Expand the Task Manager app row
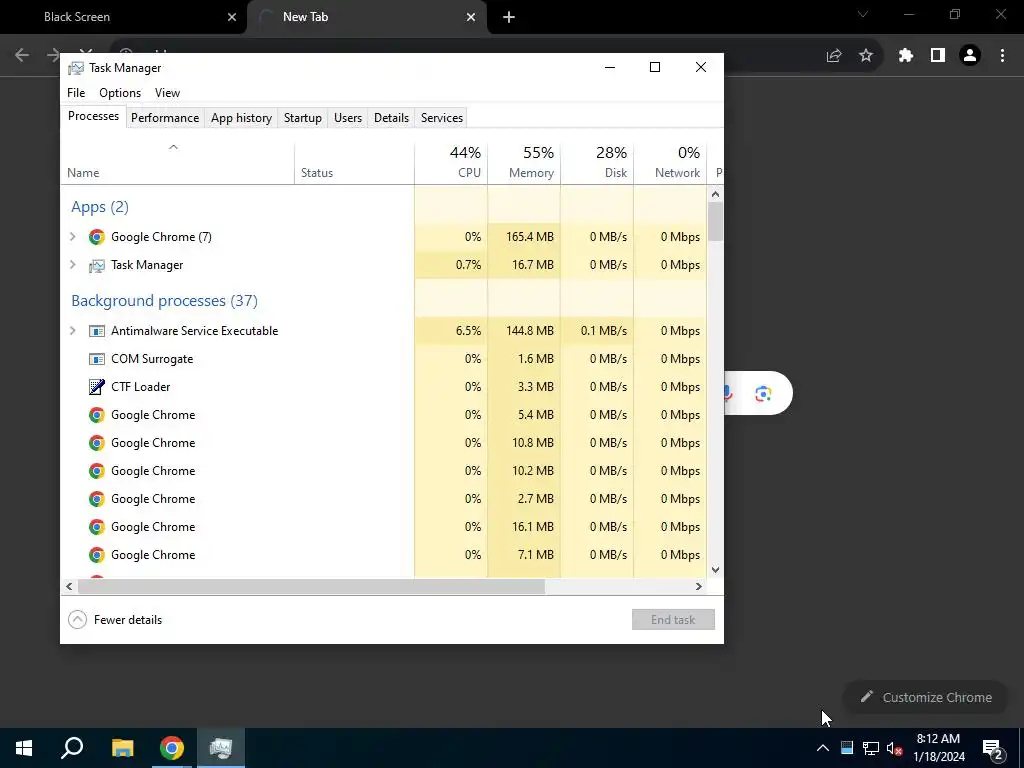This screenshot has width=1024, height=768. point(72,264)
